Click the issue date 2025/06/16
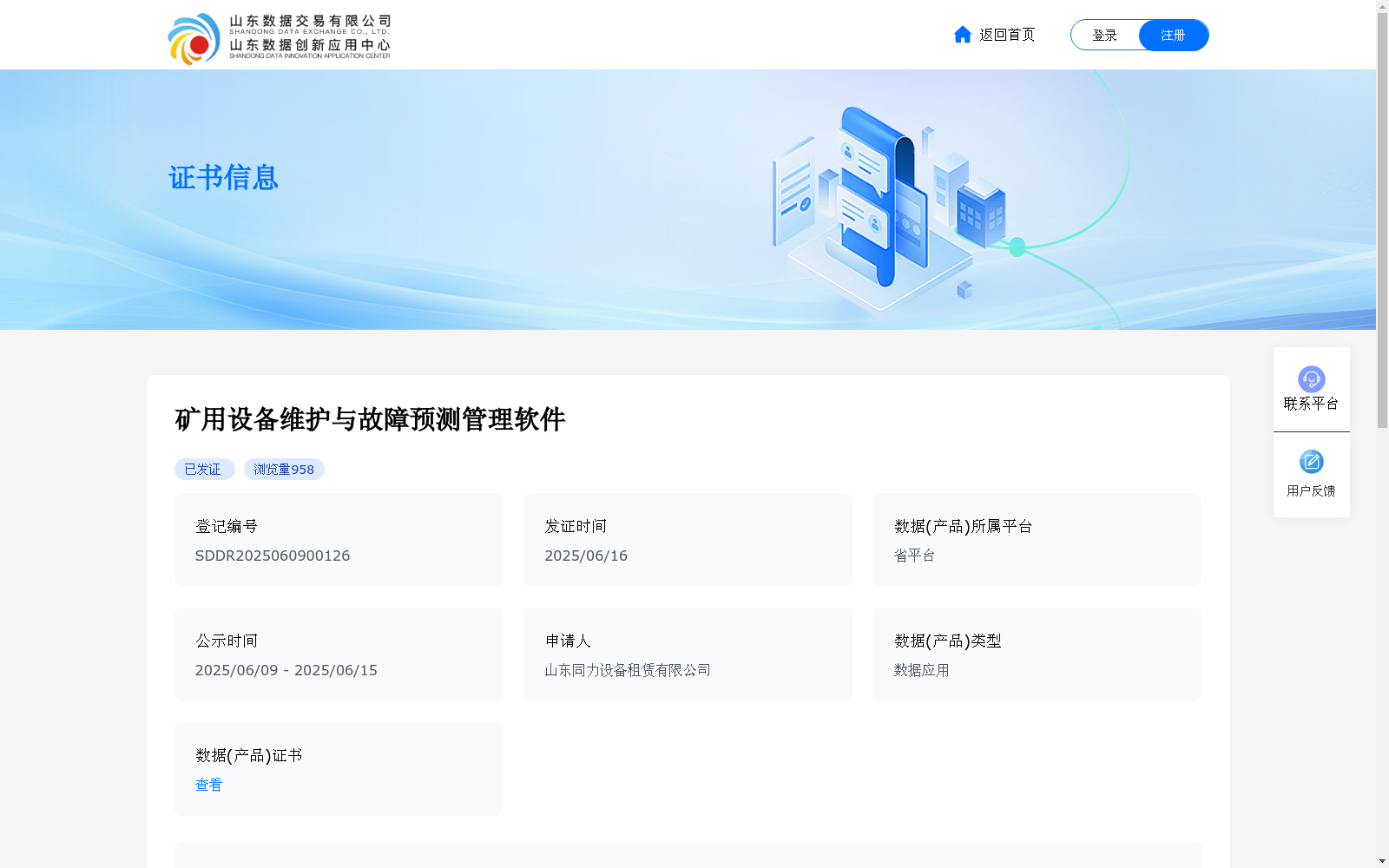The height and width of the screenshot is (868, 1389). (x=585, y=556)
